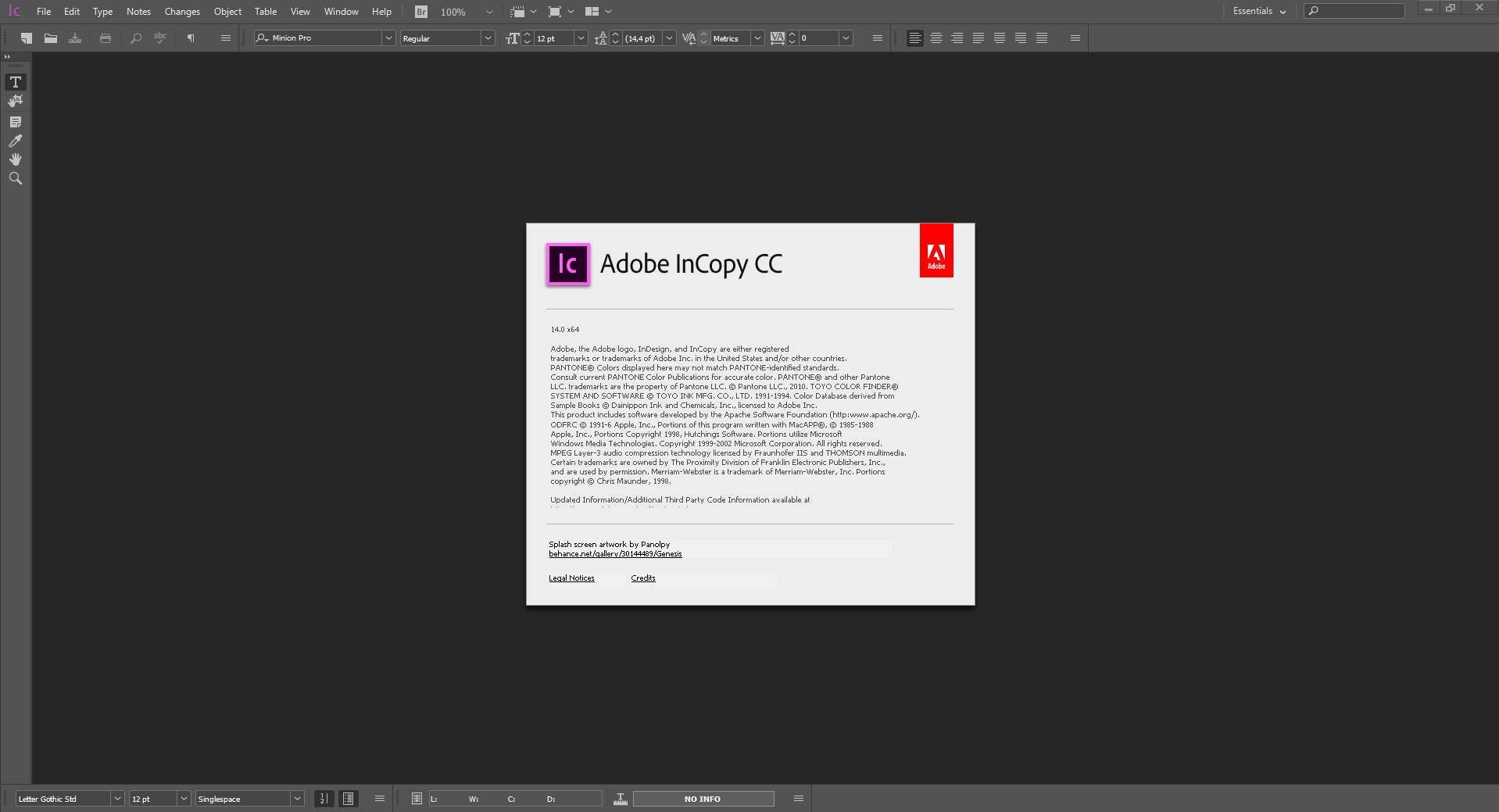Open flyout menu right of NO INFO
This screenshot has height=812, width=1499.
pos(799,799)
